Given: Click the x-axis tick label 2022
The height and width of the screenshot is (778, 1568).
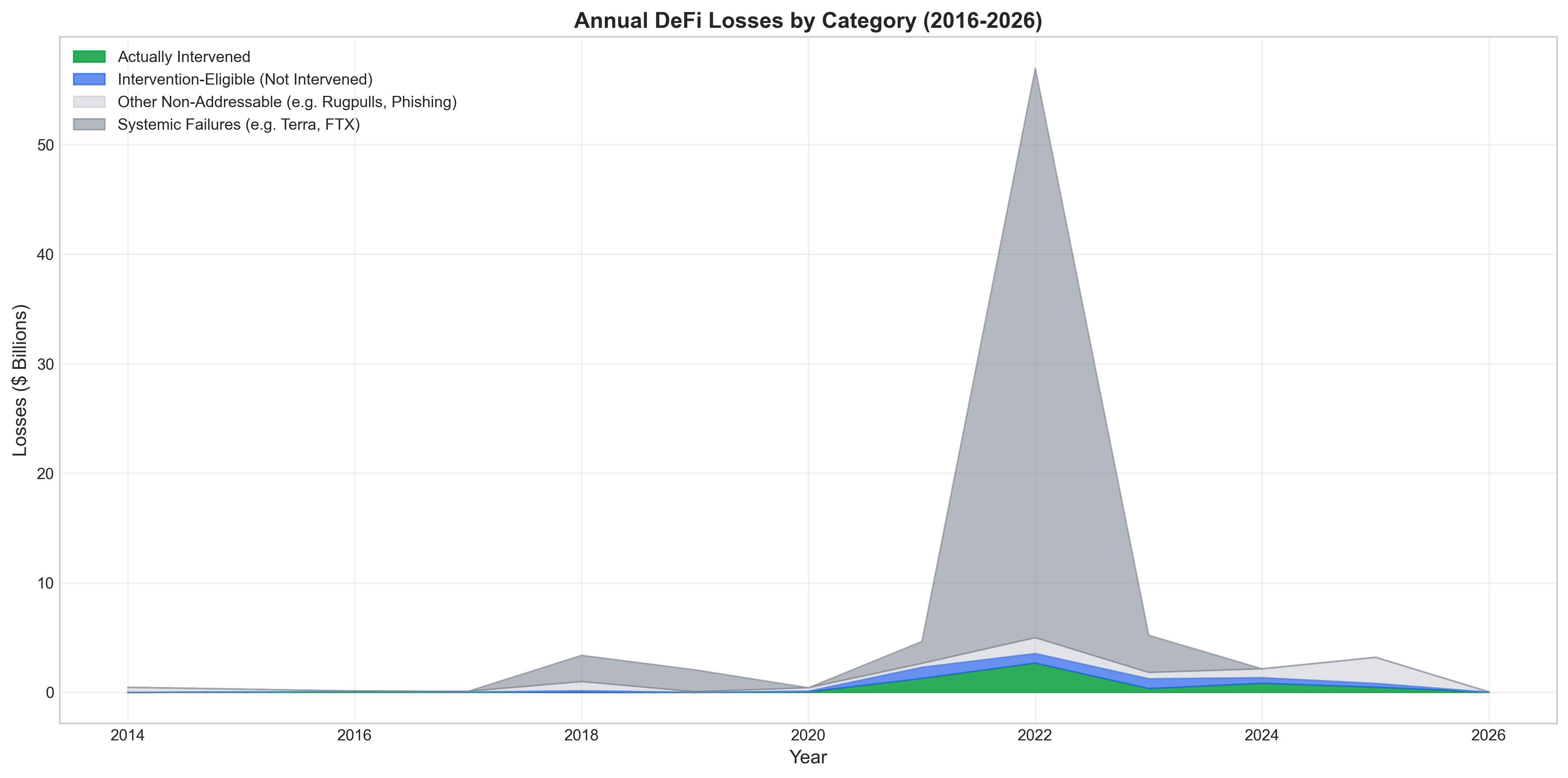Looking at the screenshot, I should [x=1035, y=736].
